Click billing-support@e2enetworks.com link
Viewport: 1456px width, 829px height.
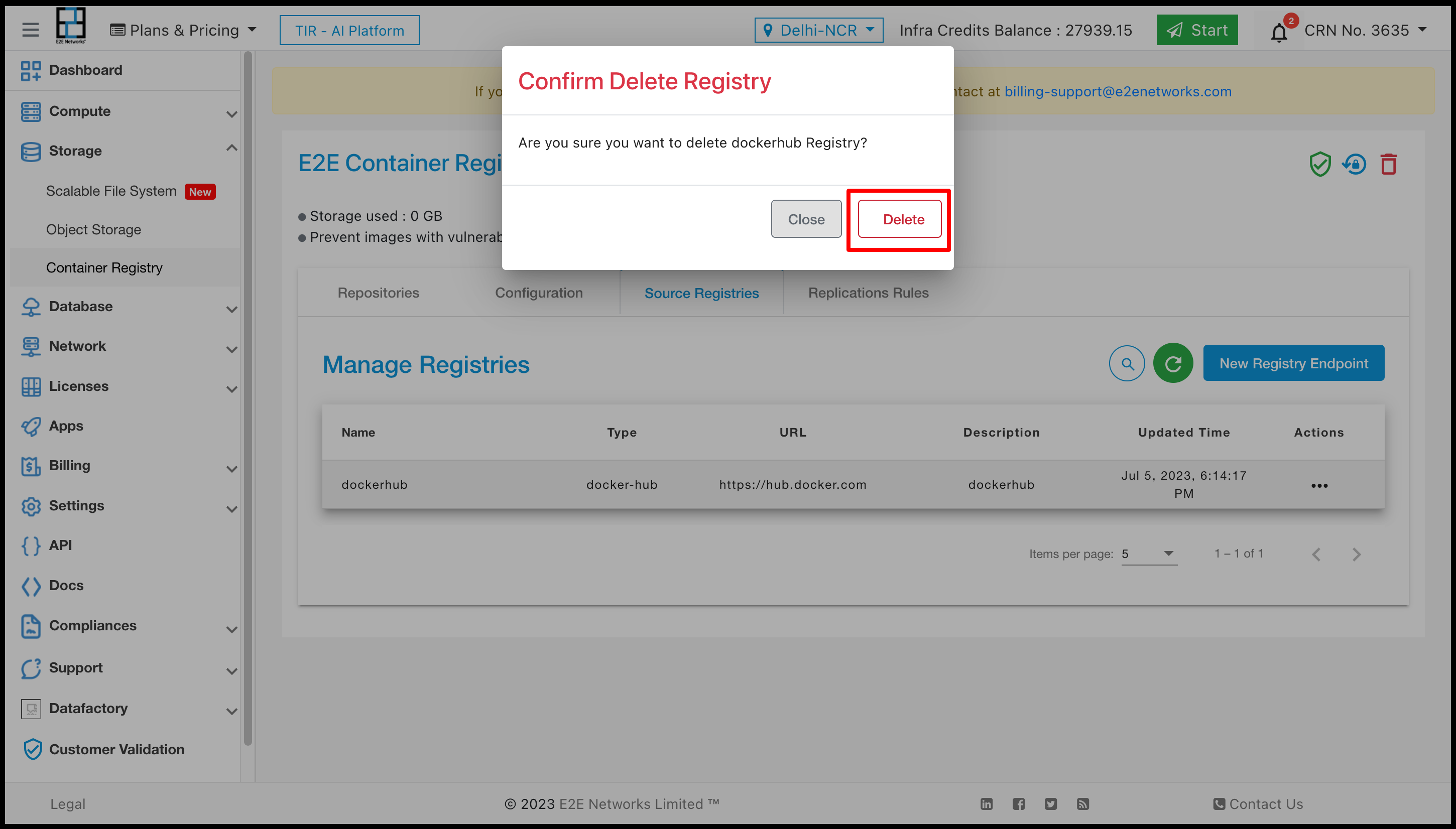tap(1118, 92)
